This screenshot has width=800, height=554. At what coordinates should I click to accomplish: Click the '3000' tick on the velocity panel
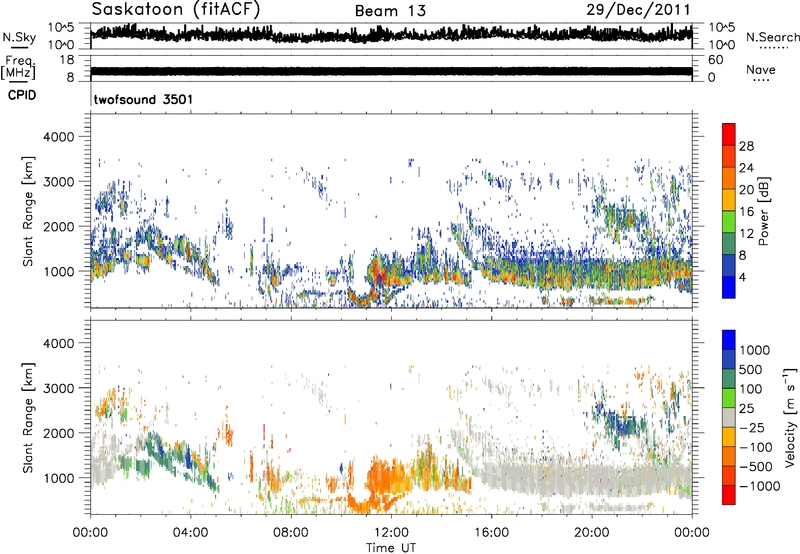point(58,388)
